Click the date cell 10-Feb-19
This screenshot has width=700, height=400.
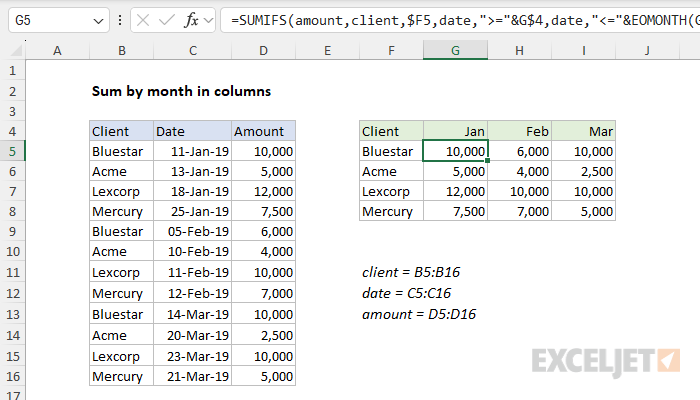[x=192, y=251]
